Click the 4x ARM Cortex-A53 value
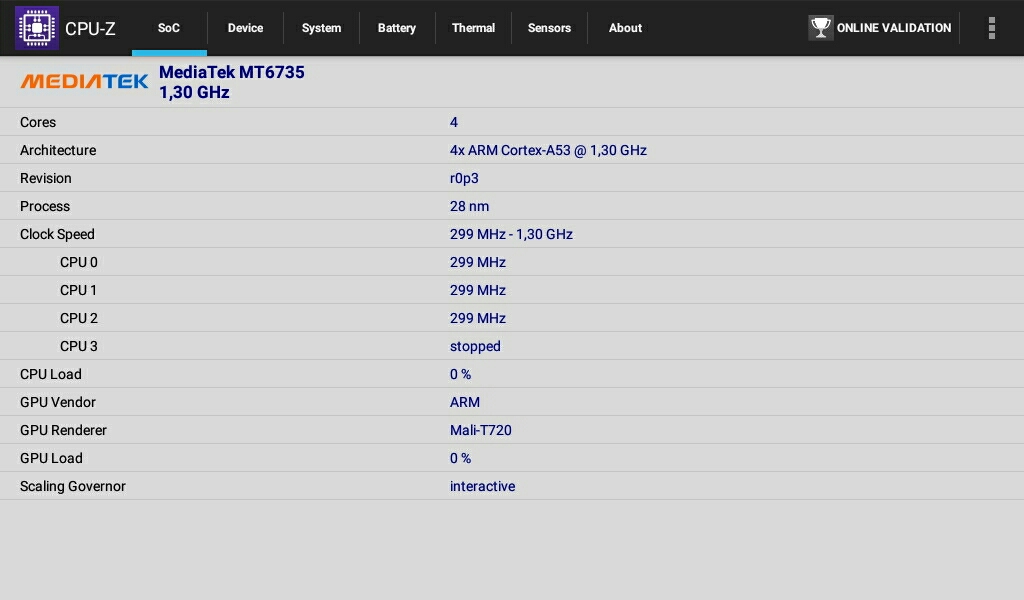Image resolution: width=1024 pixels, height=600 pixels. coord(548,150)
